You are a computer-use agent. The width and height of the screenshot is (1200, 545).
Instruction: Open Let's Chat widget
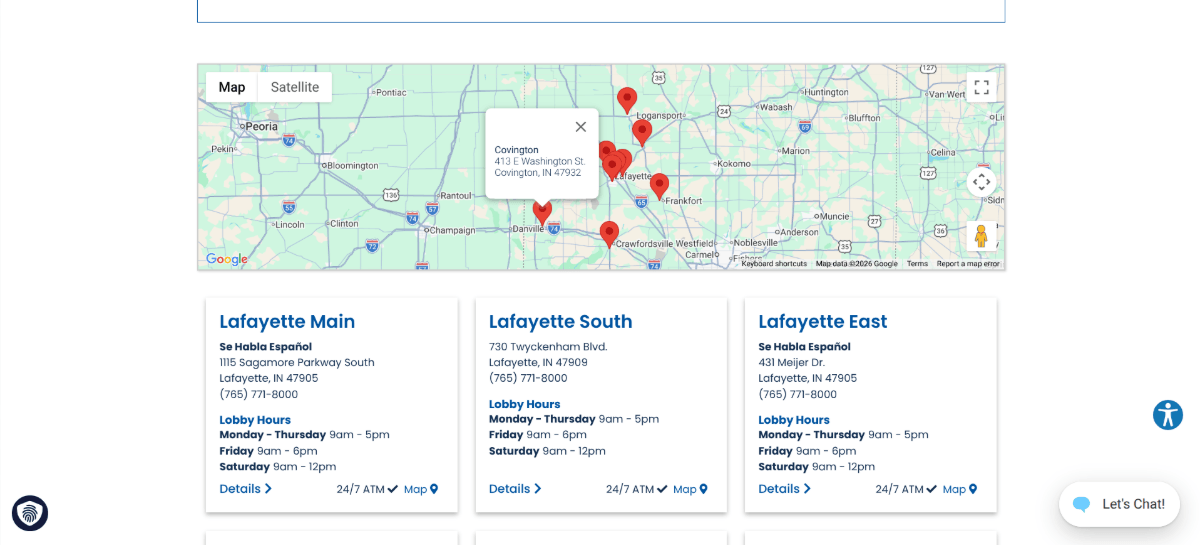[x=1120, y=504]
